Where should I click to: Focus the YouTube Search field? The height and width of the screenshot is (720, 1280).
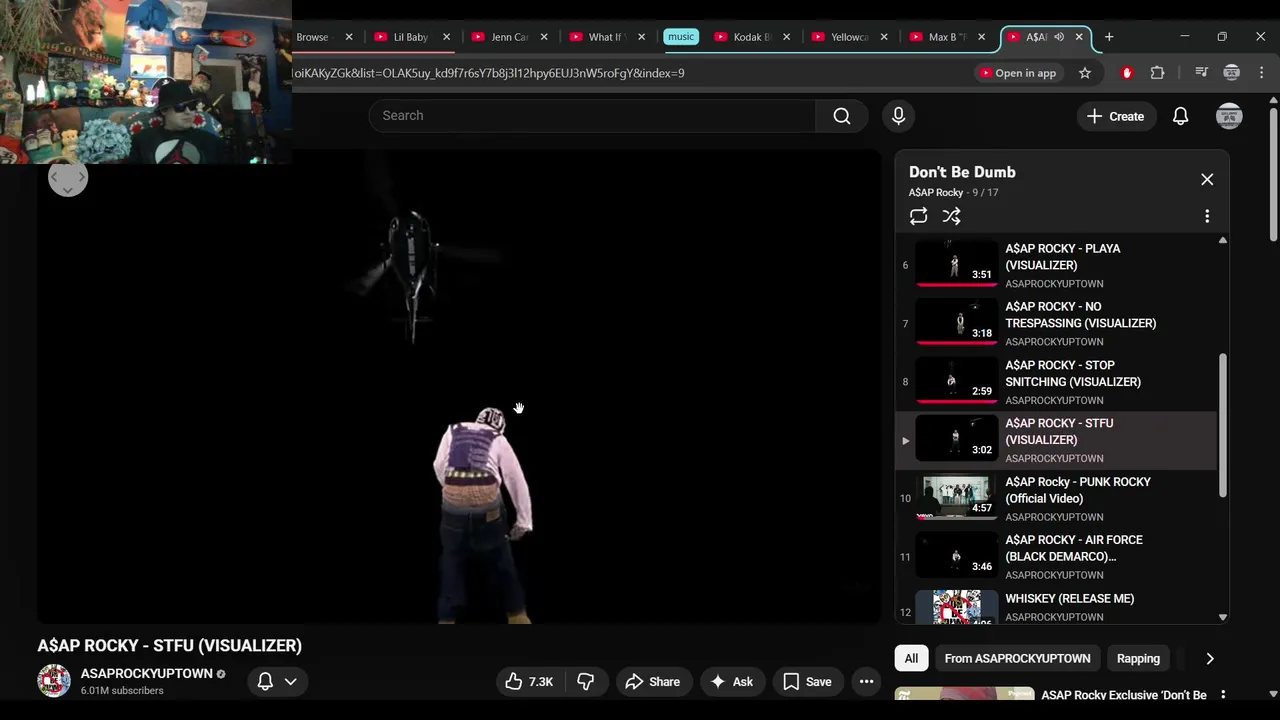(x=592, y=116)
